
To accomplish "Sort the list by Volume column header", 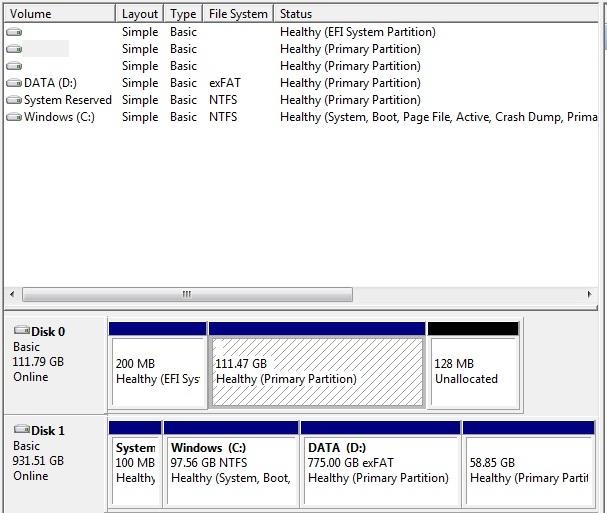I will pyautogui.click(x=58, y=14).
